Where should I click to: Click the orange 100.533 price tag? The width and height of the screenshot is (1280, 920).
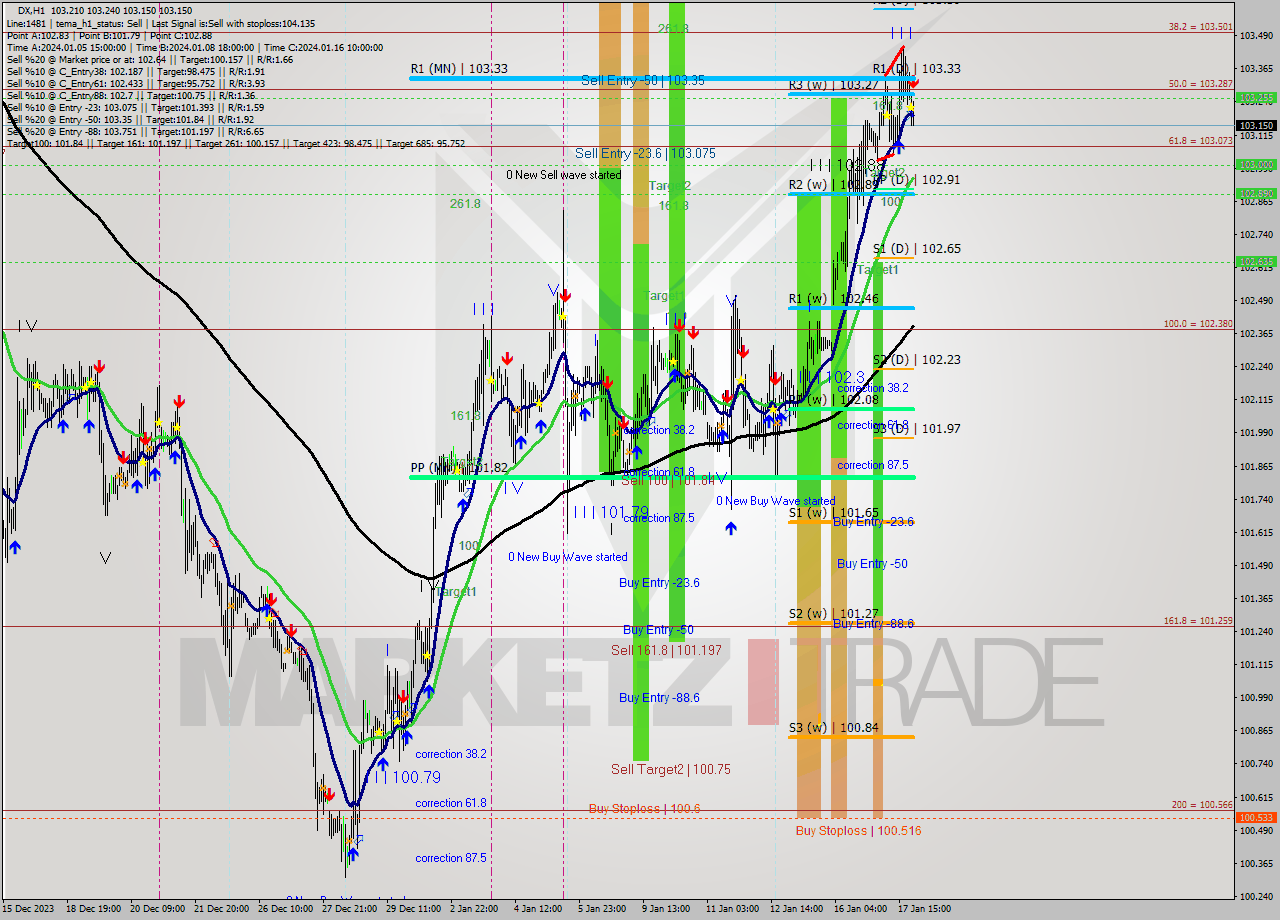[1256, 817]
